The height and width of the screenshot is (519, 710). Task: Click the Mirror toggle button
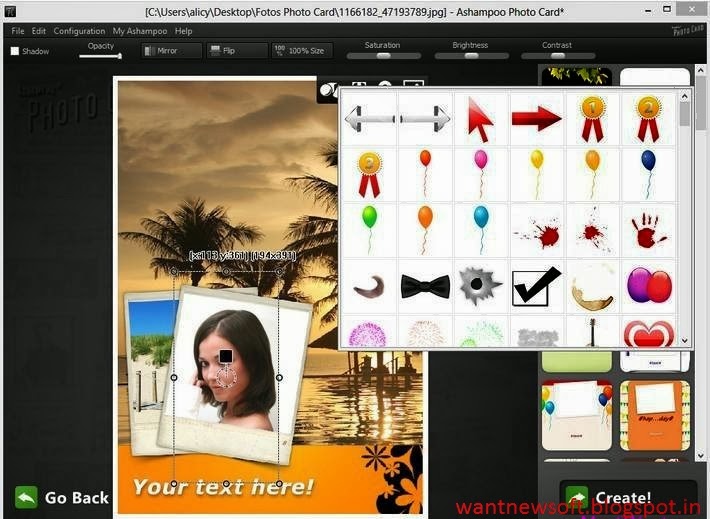pos(172,51)
